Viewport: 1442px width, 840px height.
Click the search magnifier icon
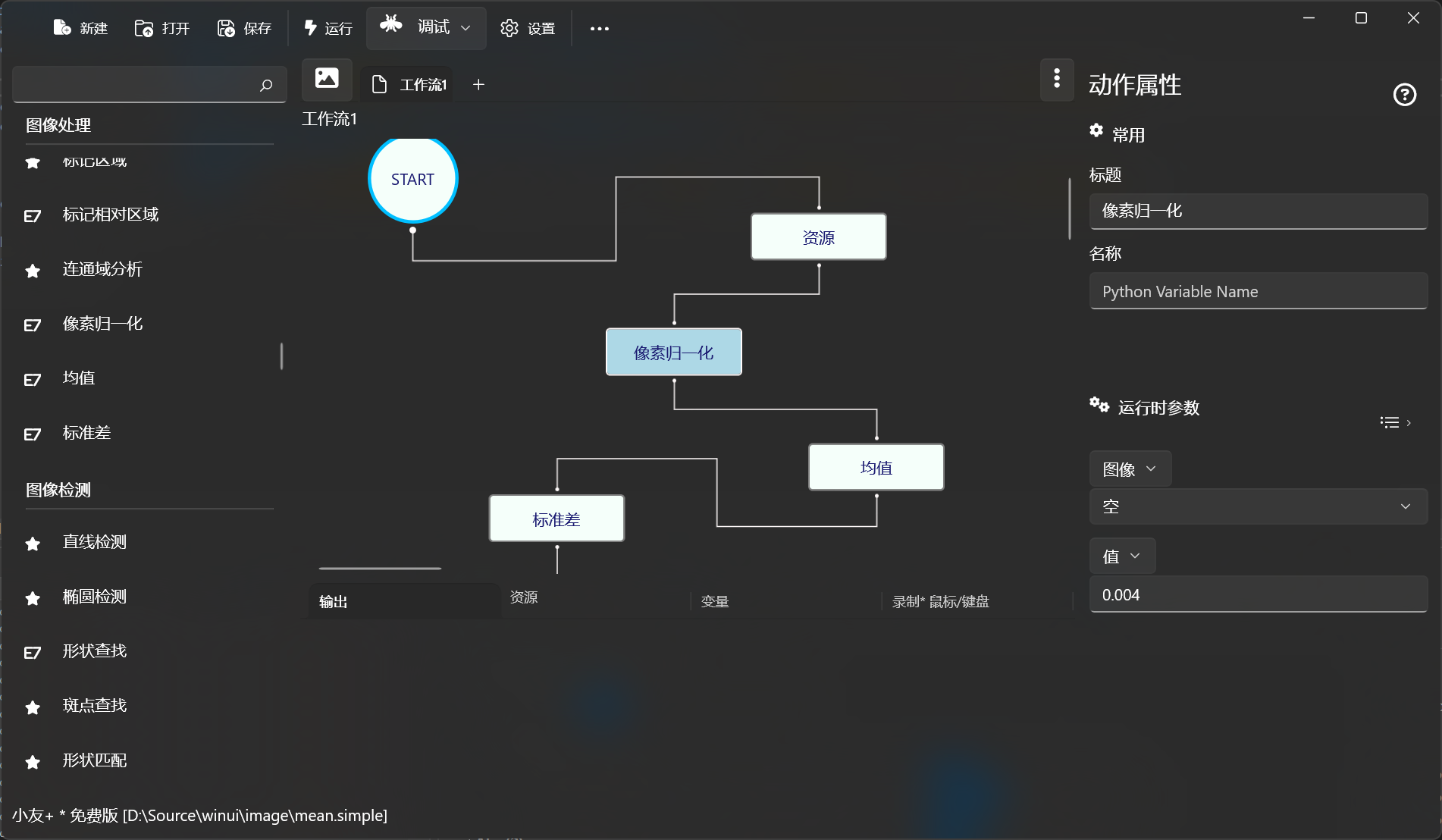tap(266, 85)
